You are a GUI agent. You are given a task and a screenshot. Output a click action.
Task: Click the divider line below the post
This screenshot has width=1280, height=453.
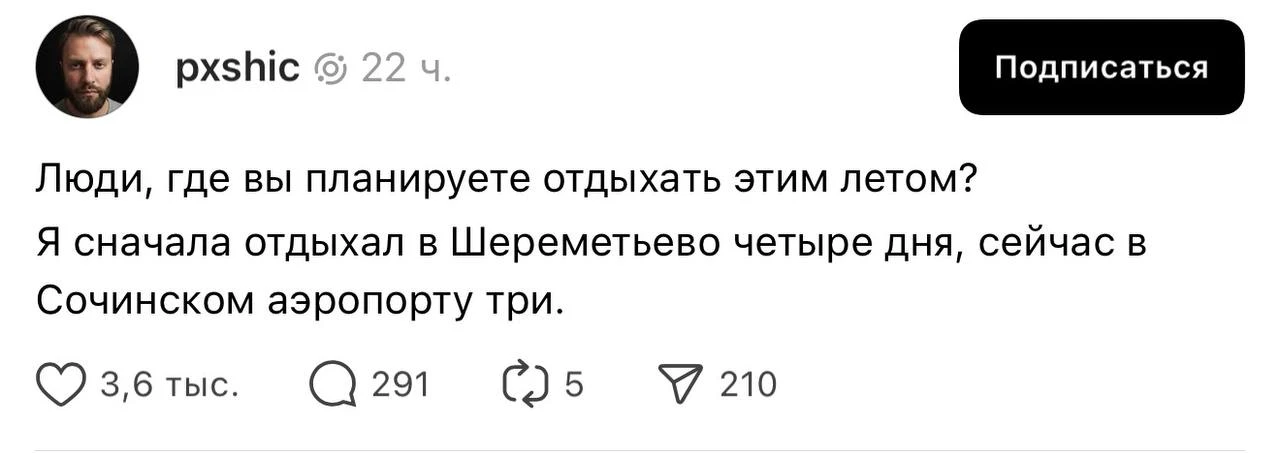[x=640, y=450]
